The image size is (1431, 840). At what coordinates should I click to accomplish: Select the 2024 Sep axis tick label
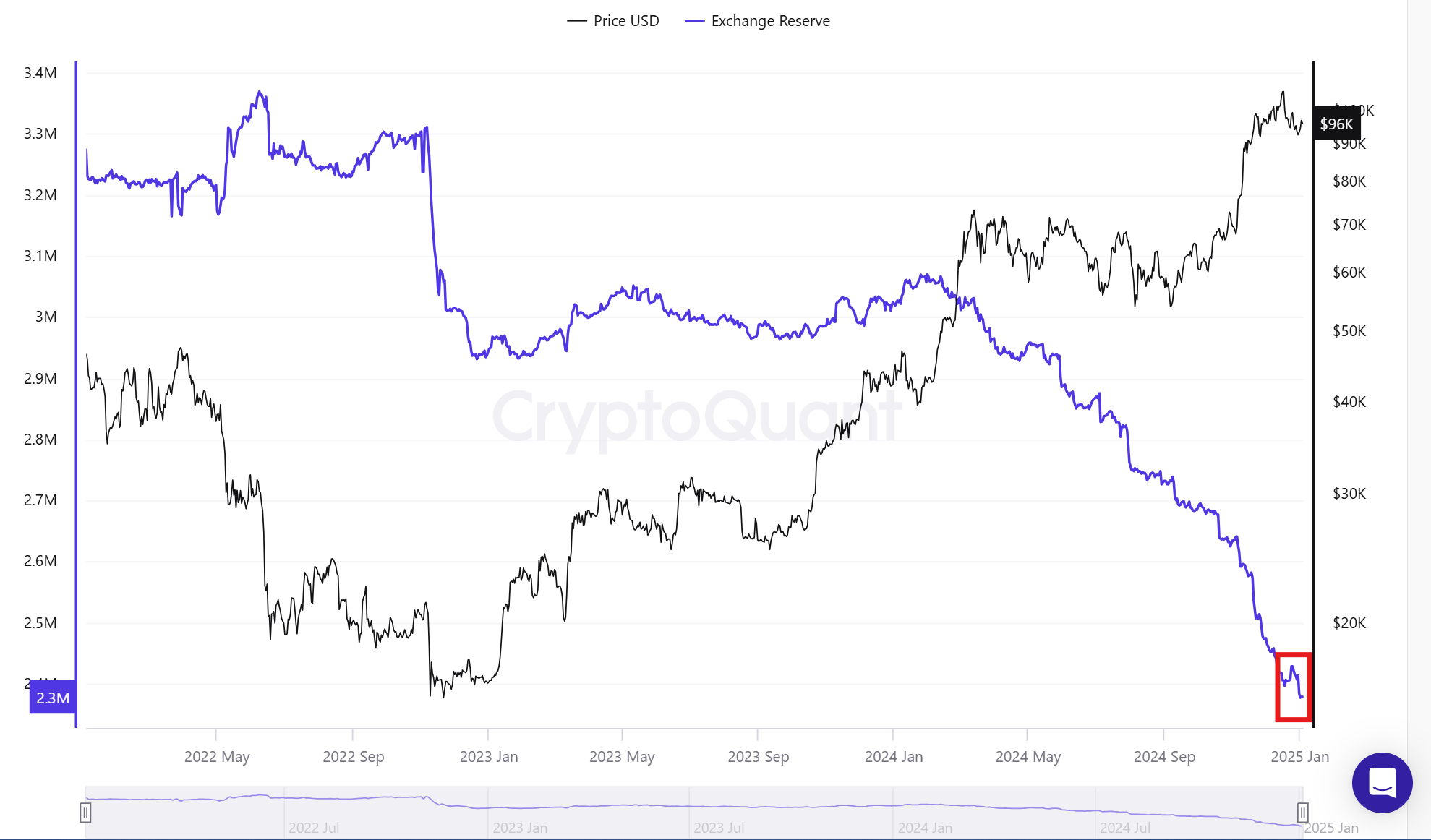[x=1164, y=757]
